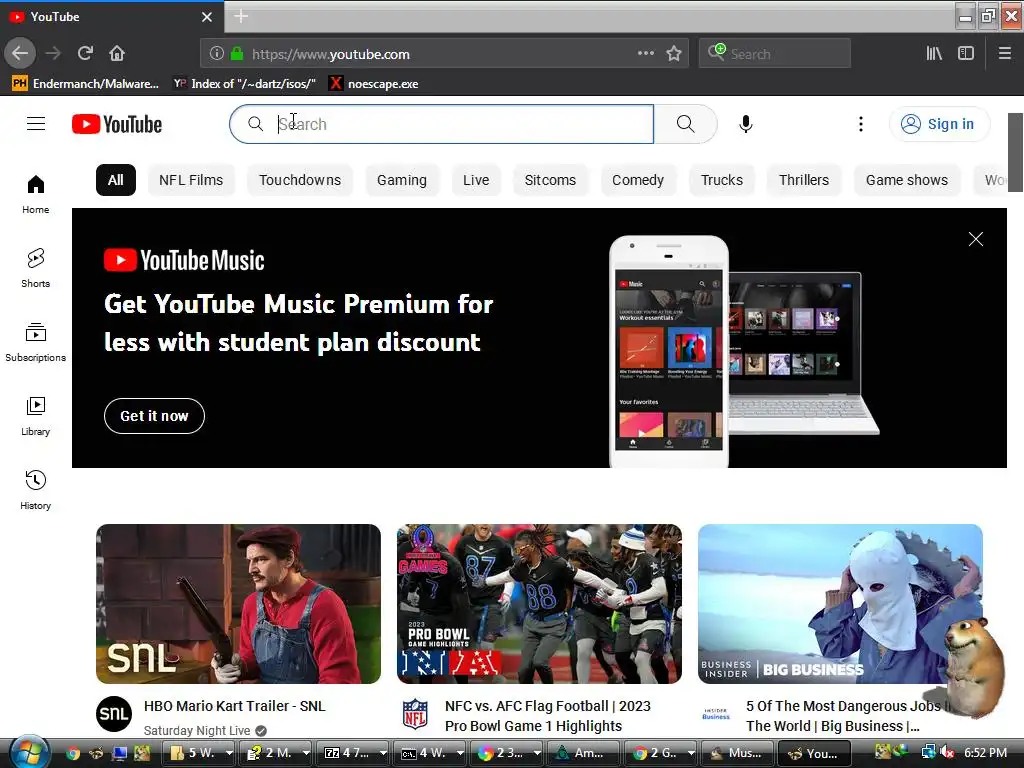This screenshot has width=1024, height=768.
Task: Click the page vertical scrollbar thumb
Action: [1015, 152]
